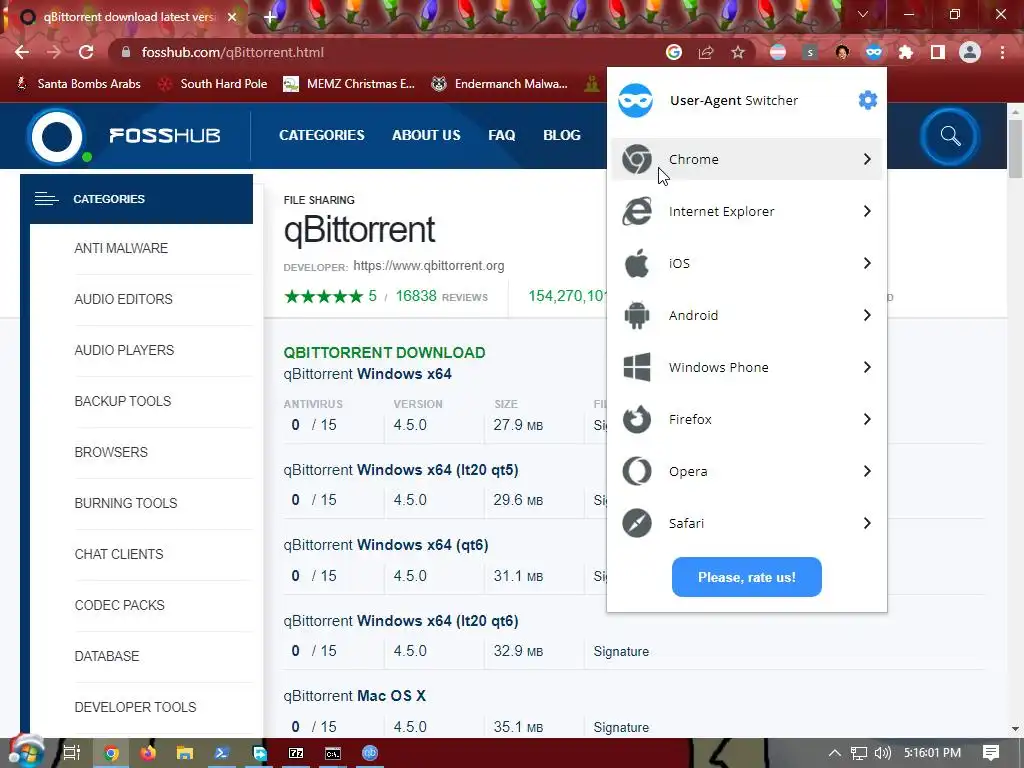Open qBittorrent from the taskbar
The width and height of the screenshot is (1024, 768).
[370, 753]
